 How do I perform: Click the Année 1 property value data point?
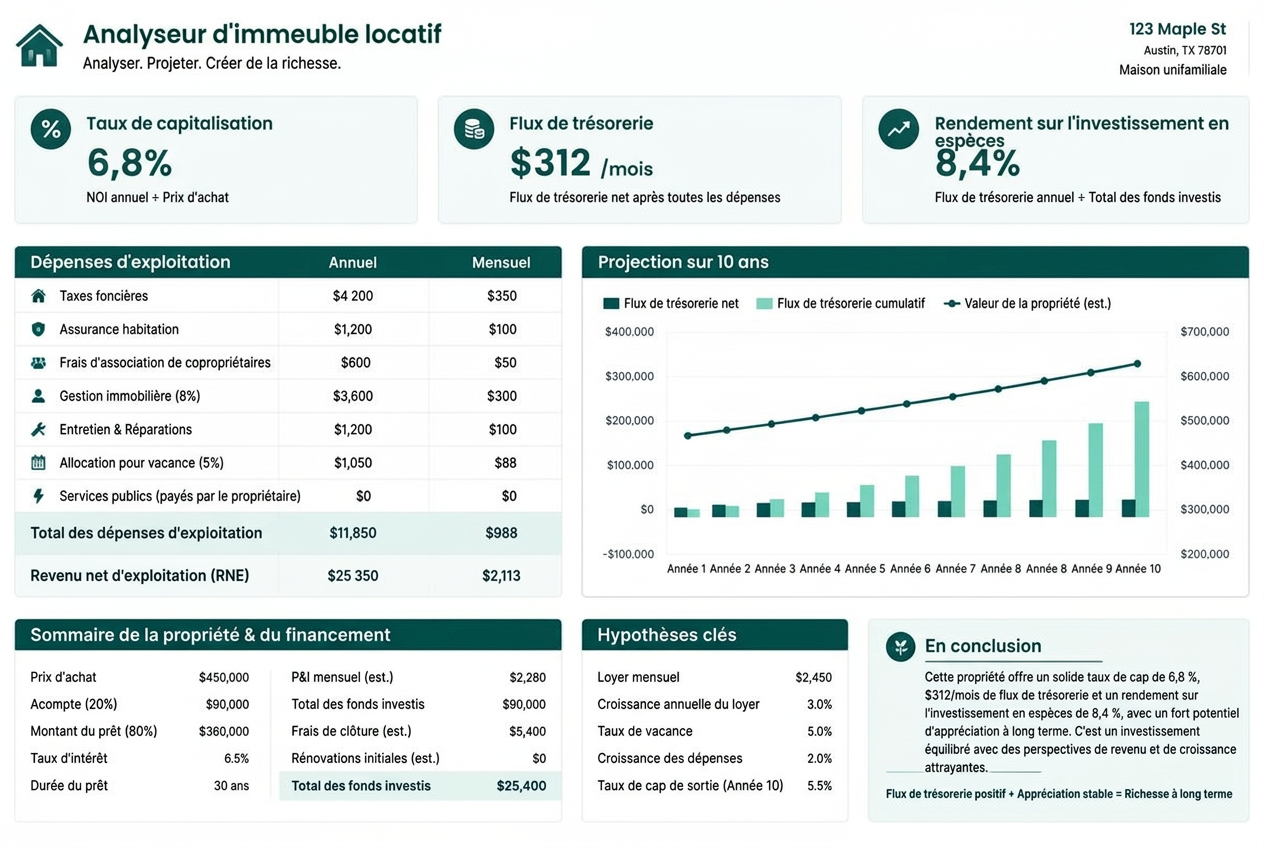pyautogui.click(x=687, y=435)
